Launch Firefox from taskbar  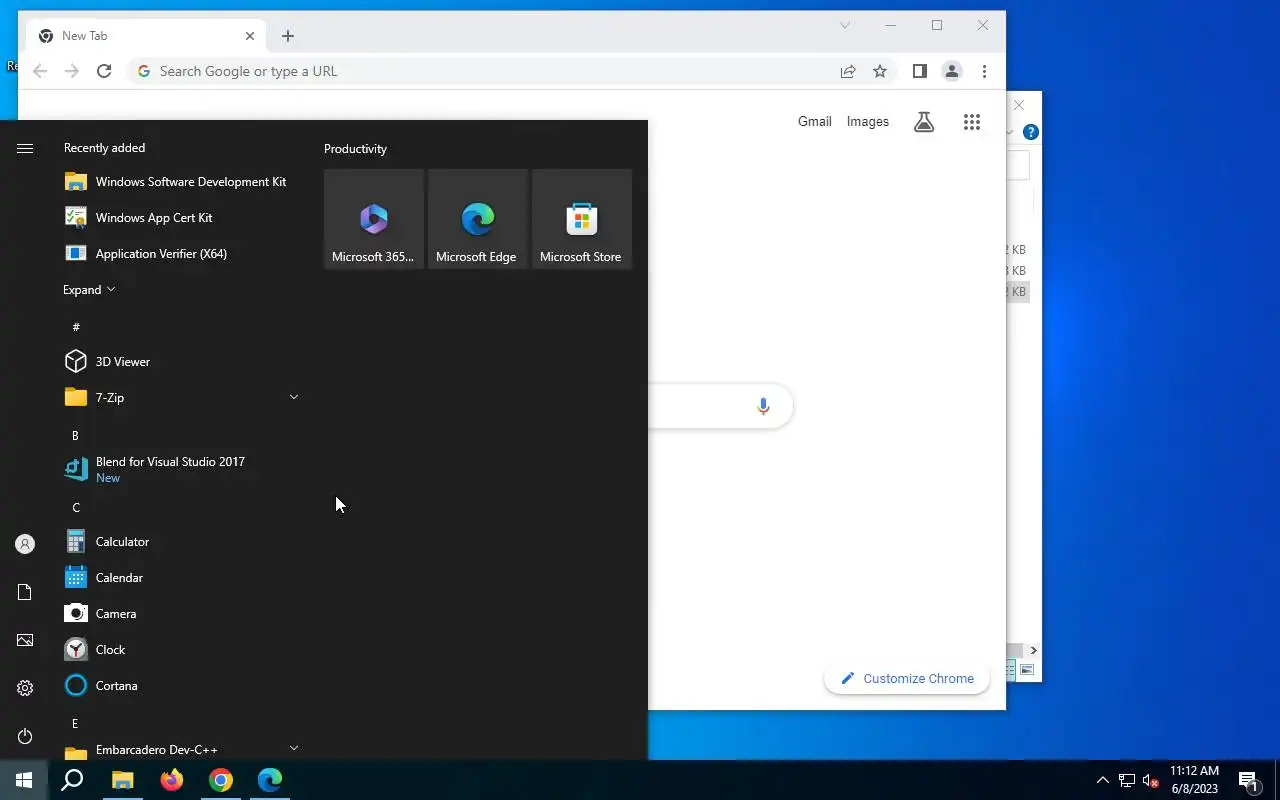(x=172, y=780)
